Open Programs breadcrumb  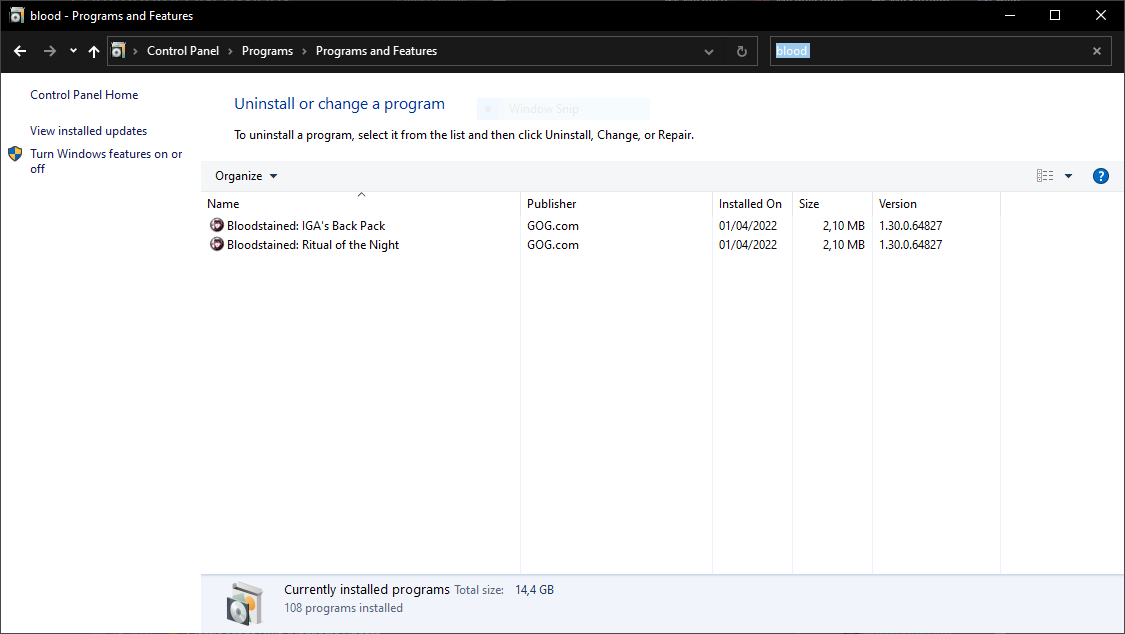point(268,51)
